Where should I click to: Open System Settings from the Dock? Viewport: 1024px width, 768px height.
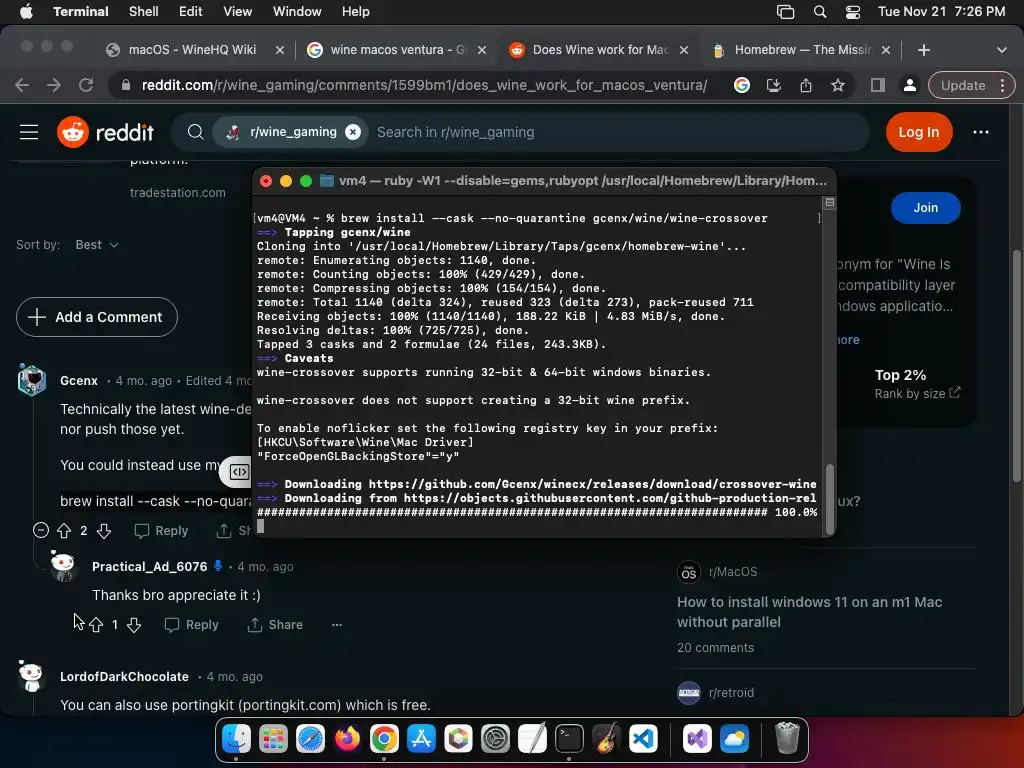point(495,739)
